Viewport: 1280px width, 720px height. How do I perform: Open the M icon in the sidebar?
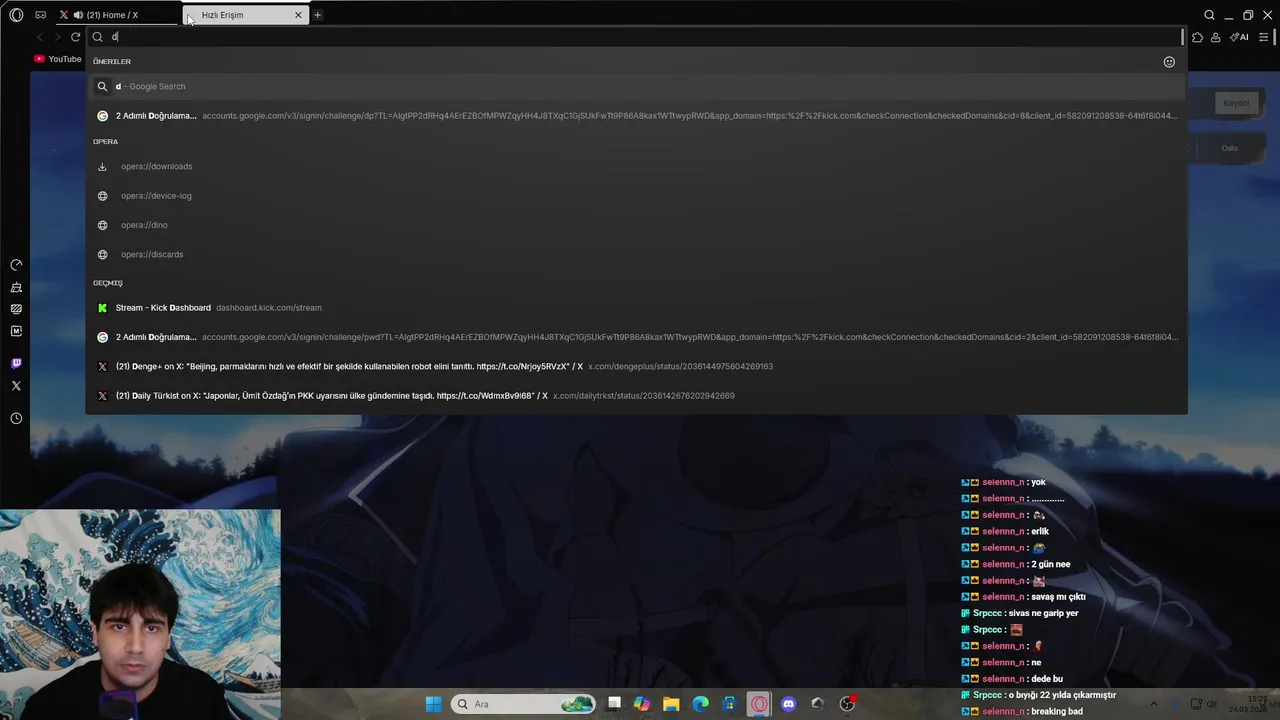(16, 331)
